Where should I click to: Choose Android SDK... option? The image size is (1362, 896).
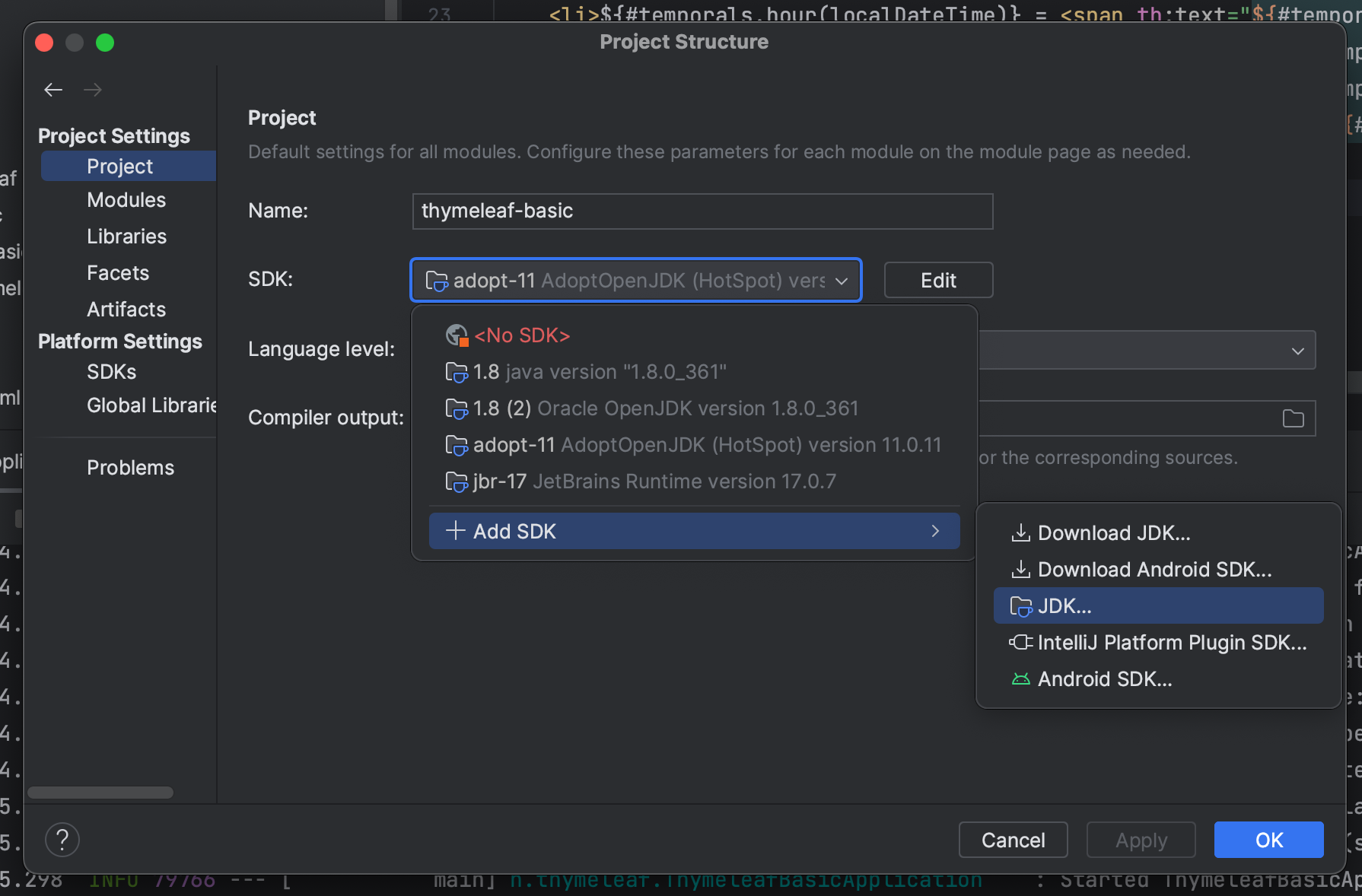pos(1158,678)
